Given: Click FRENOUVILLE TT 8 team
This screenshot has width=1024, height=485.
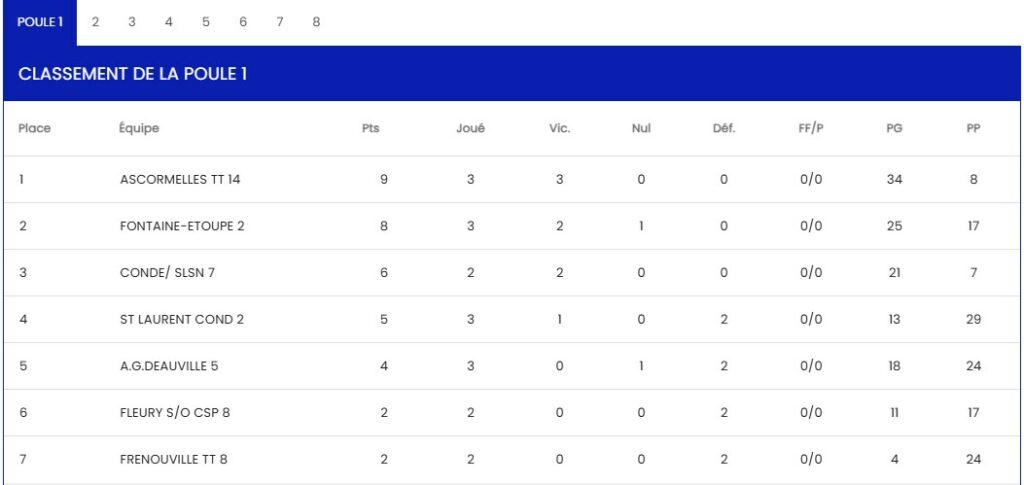Looking at the screenshot, I should point(176,460).
